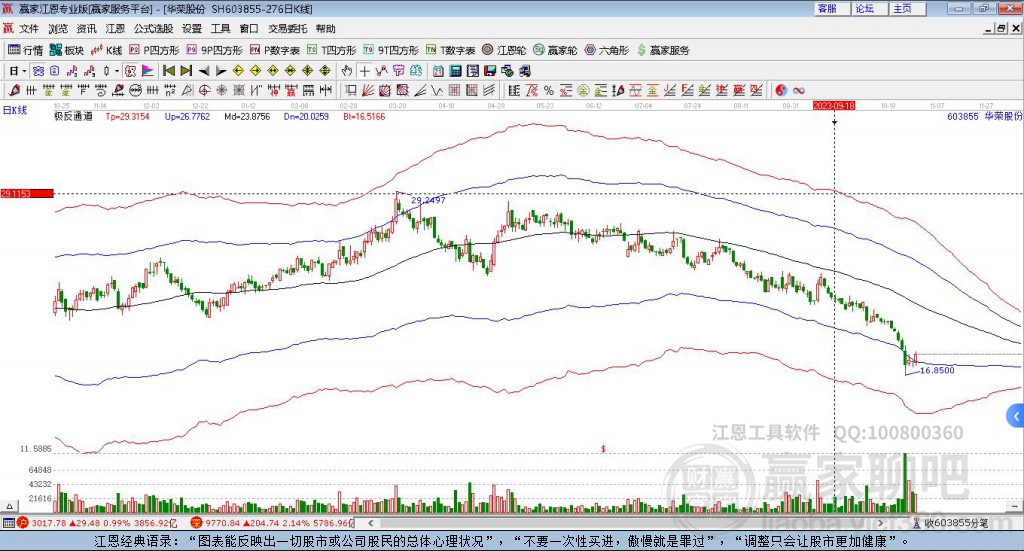
Task: Open the yin-yang symbol tool
Action: pyautogui.click(x=781, y=90)
